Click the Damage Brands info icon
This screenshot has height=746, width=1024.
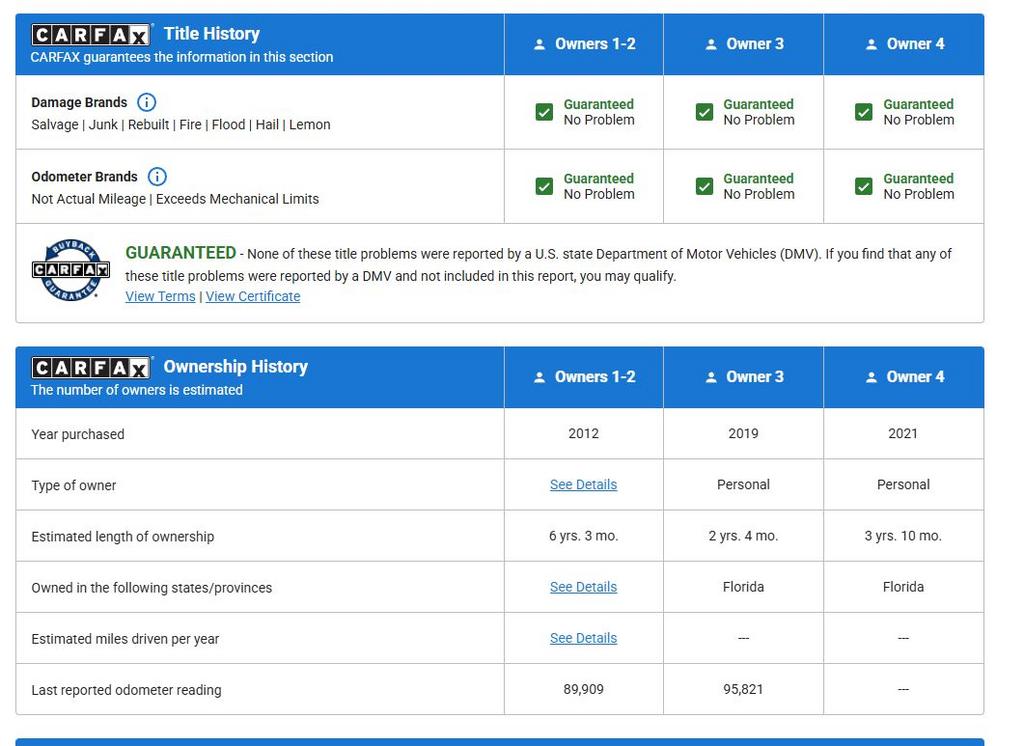point(146,102)
